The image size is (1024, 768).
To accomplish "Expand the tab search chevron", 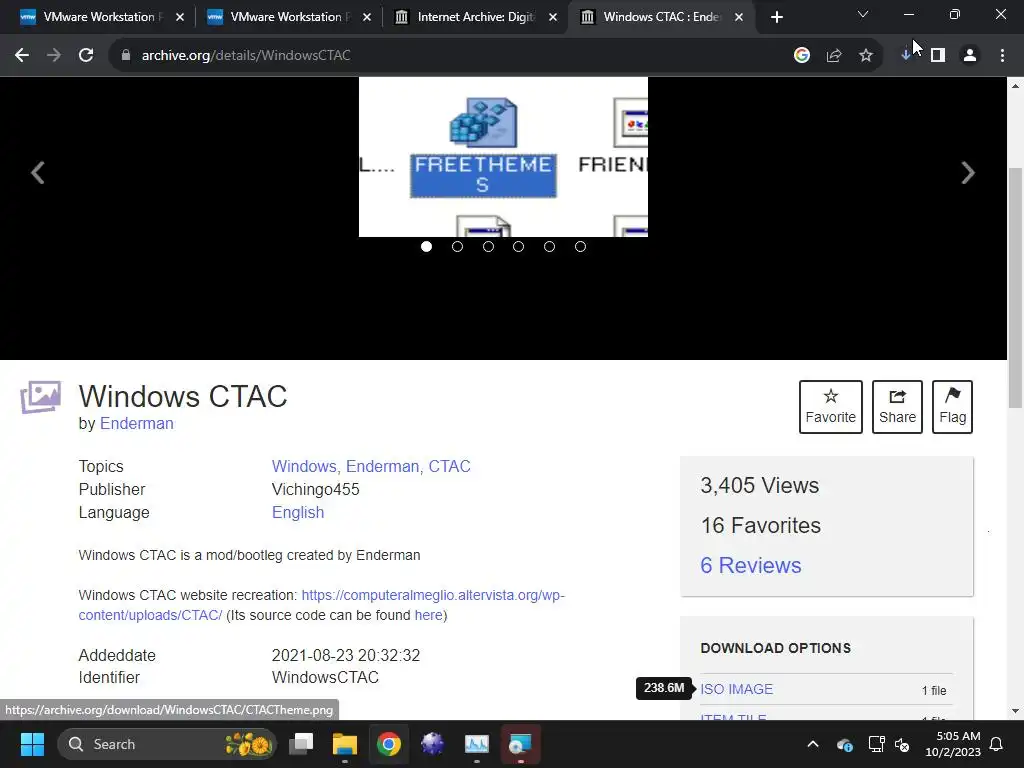I will (863, 14).
